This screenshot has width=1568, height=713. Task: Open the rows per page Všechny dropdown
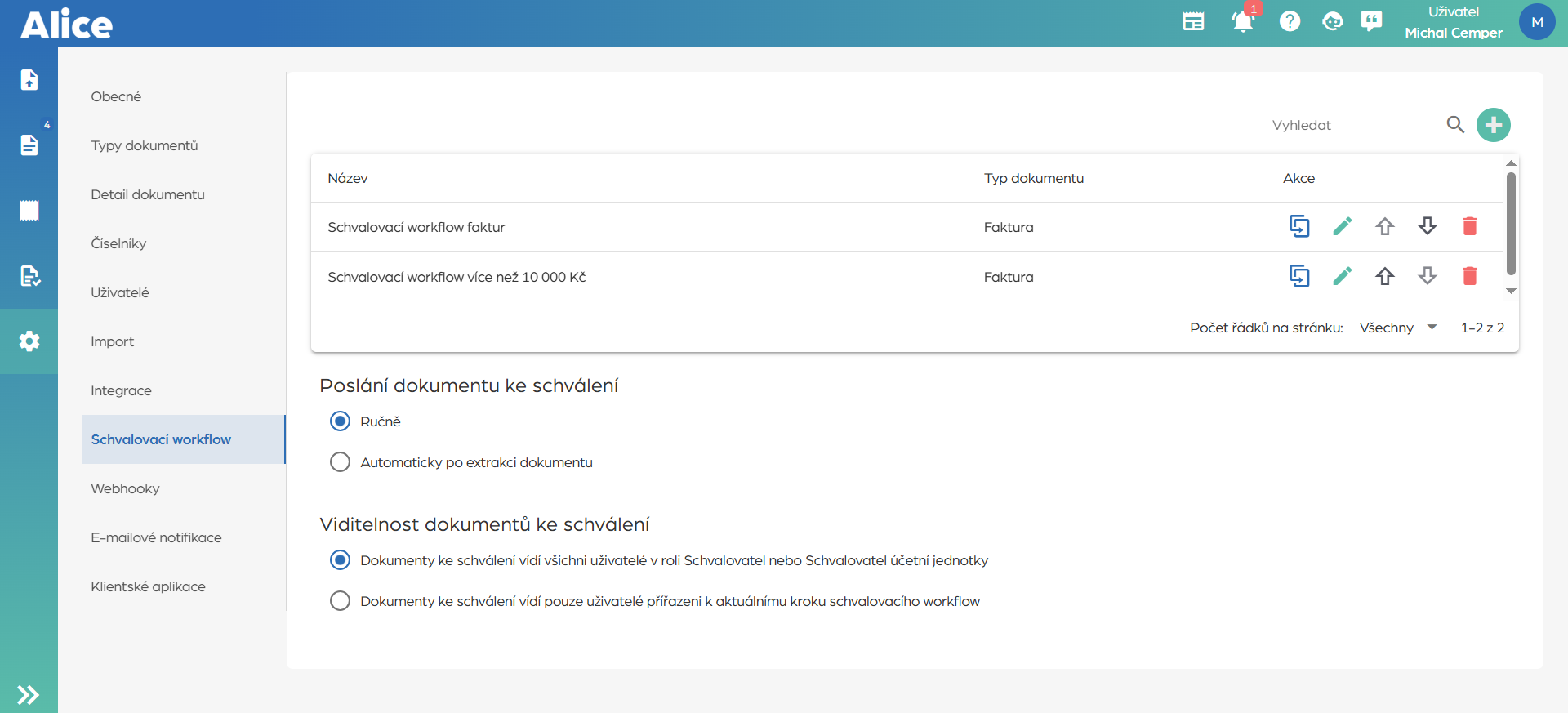click(x=1397, y=328)
